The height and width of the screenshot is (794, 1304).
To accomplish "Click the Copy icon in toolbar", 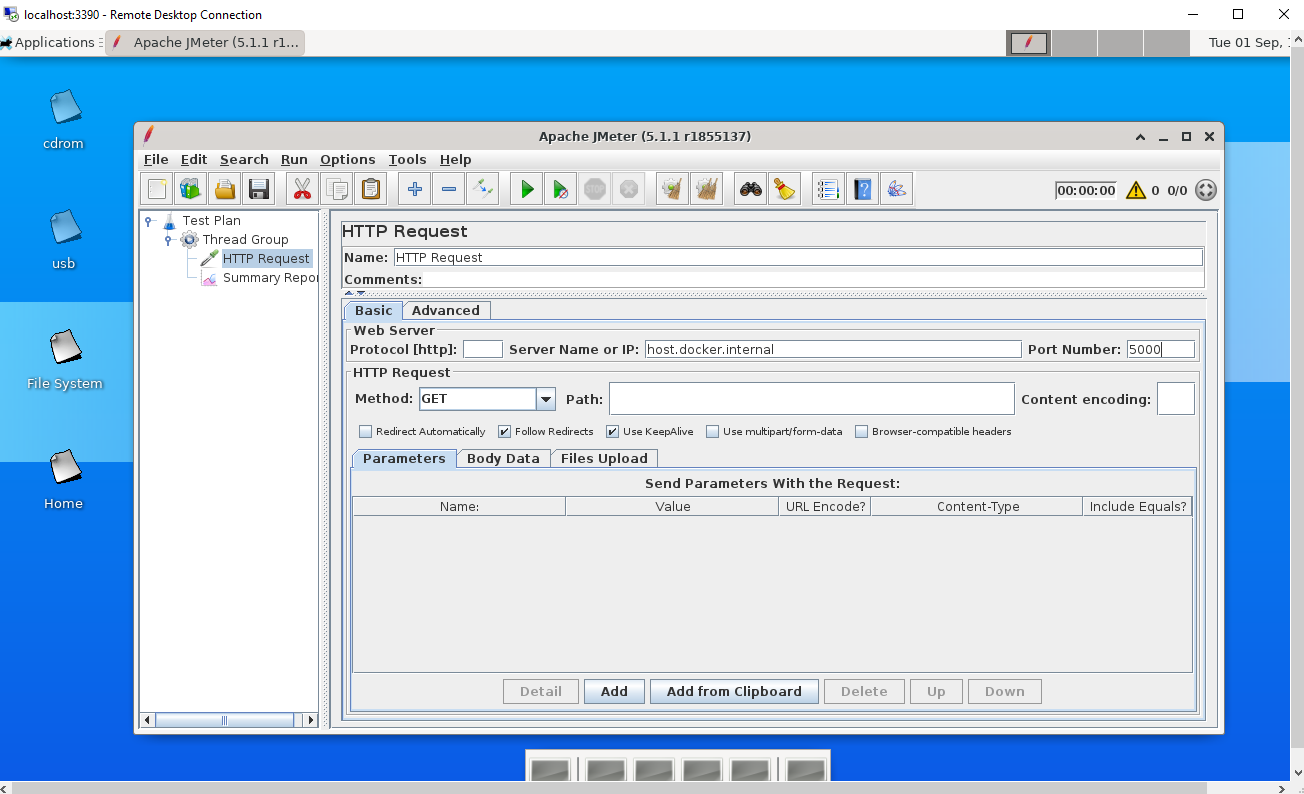I will pyautogui.click(x=337, y=189).
